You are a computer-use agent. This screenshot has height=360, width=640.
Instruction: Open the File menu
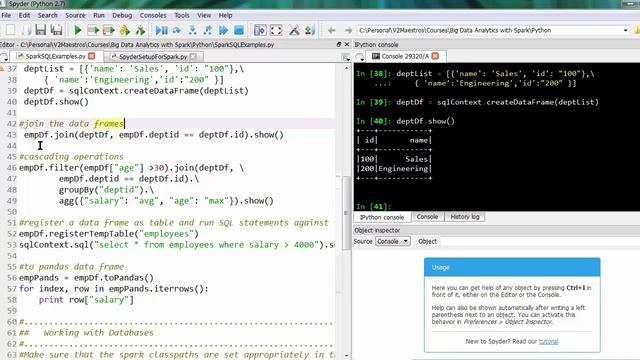[x=6, y=15]
